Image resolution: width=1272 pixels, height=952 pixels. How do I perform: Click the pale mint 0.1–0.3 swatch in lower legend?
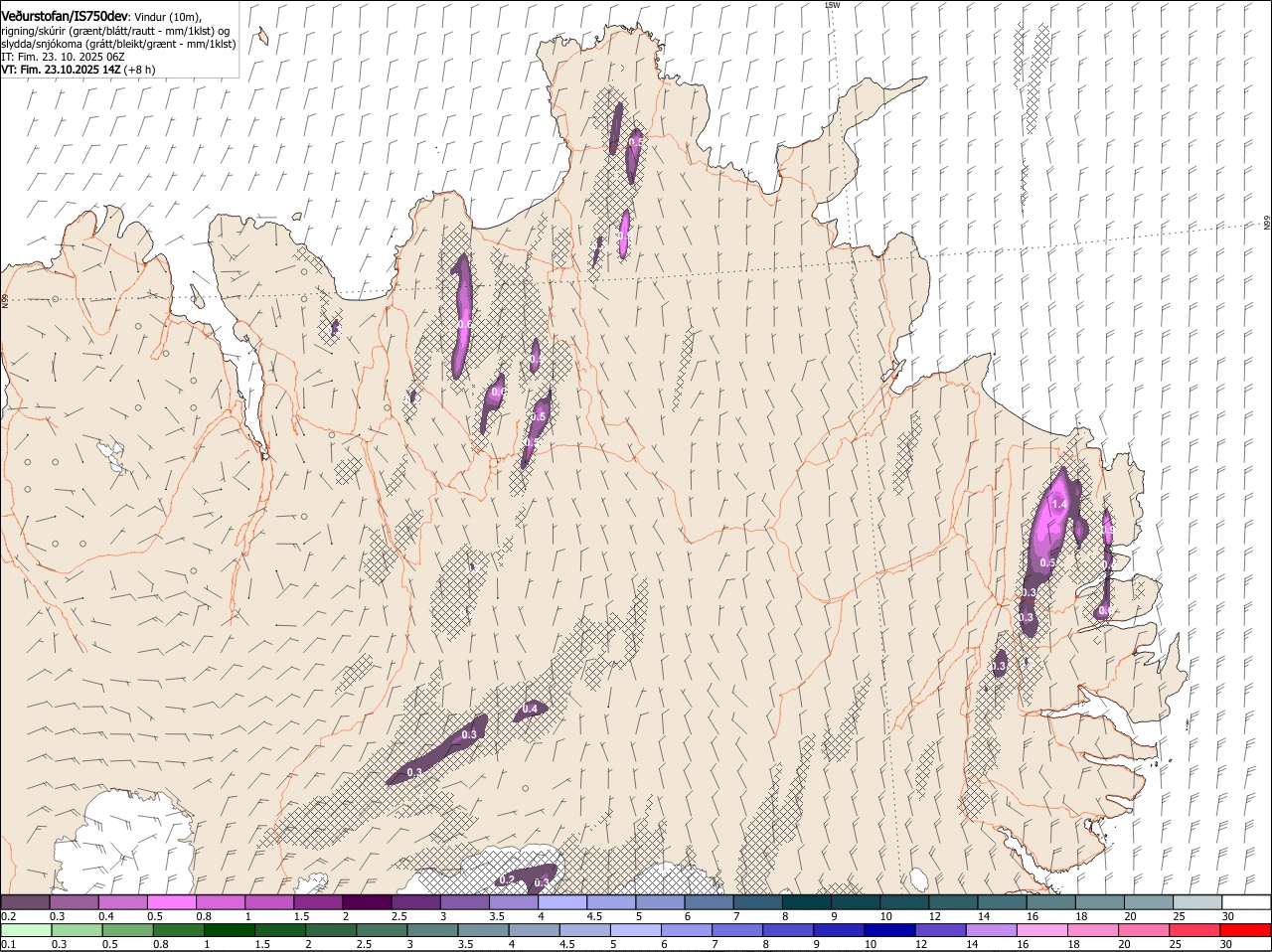[x=27, y=930]
